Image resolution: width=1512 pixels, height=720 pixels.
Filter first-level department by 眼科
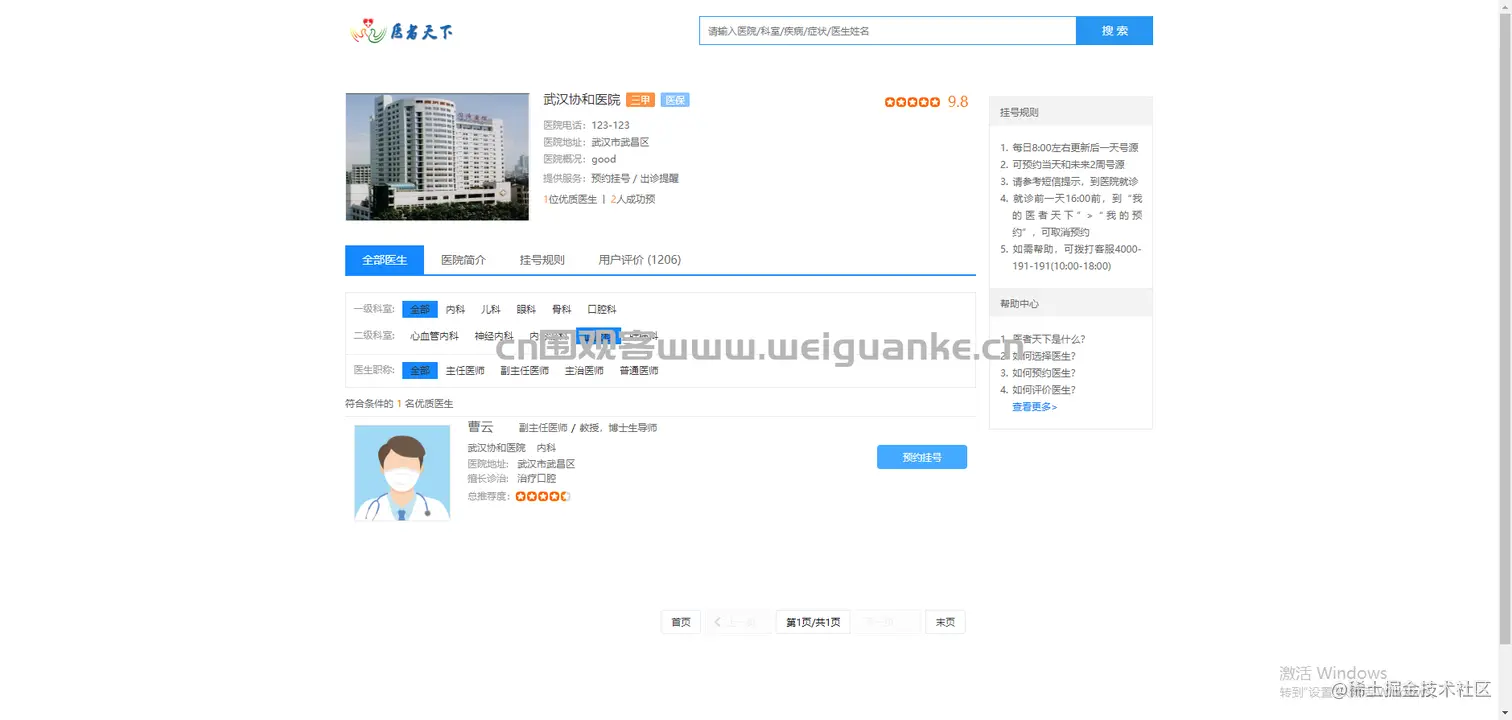(x=526, y=310)
